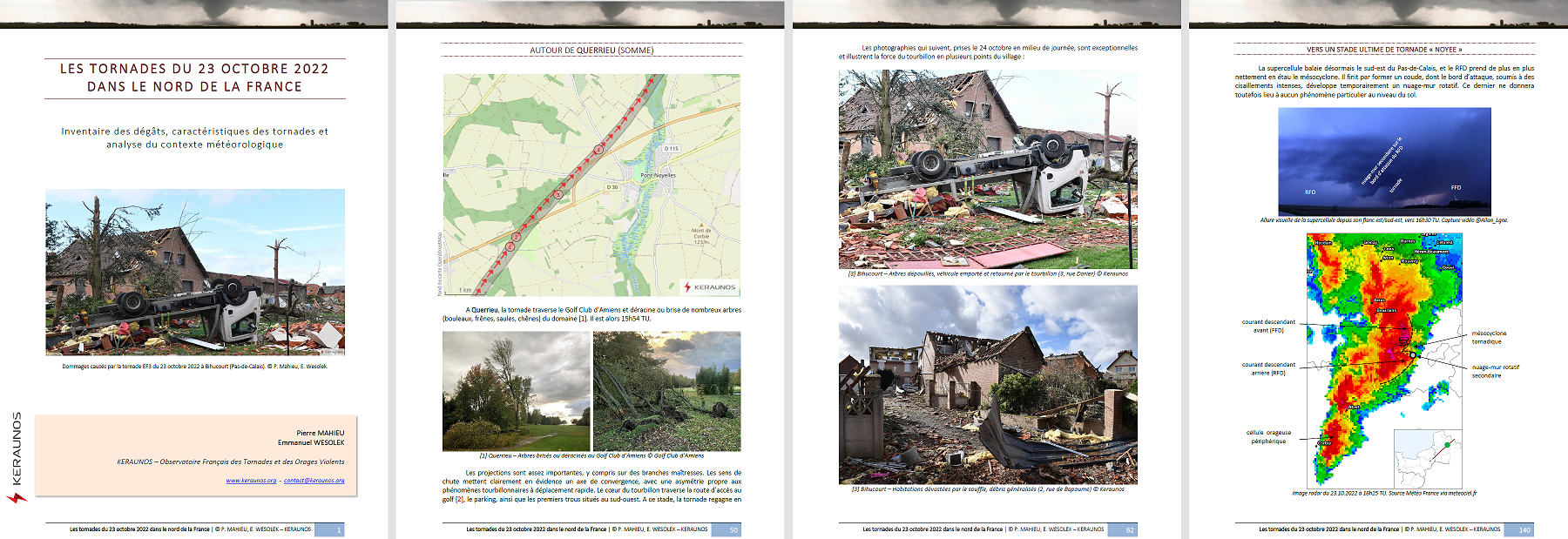Click the tornado header banner on the cover page

(x=193, y=14)
